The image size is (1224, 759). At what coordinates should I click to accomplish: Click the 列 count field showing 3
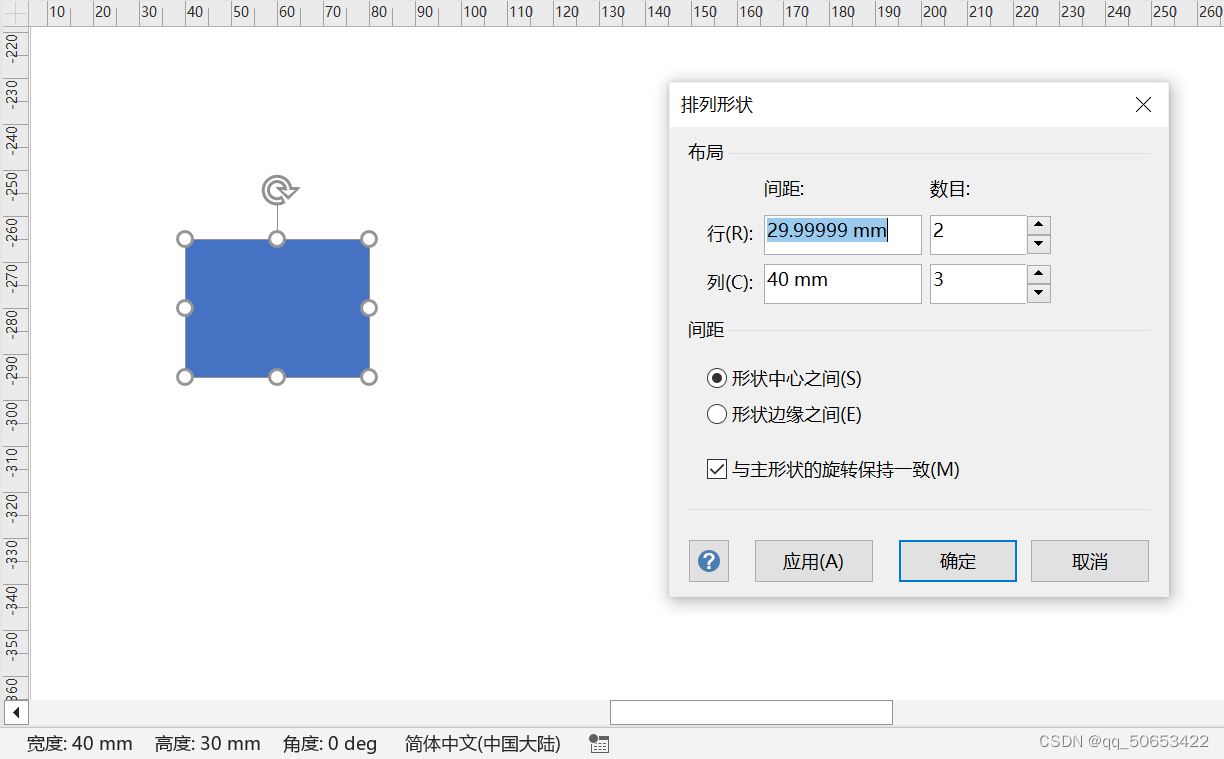tap(978, 284)
